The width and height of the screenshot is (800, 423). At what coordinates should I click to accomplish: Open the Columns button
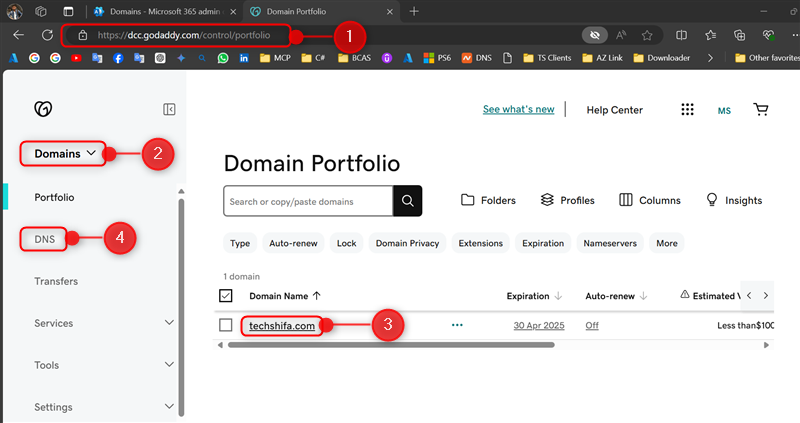click(649, 200)
